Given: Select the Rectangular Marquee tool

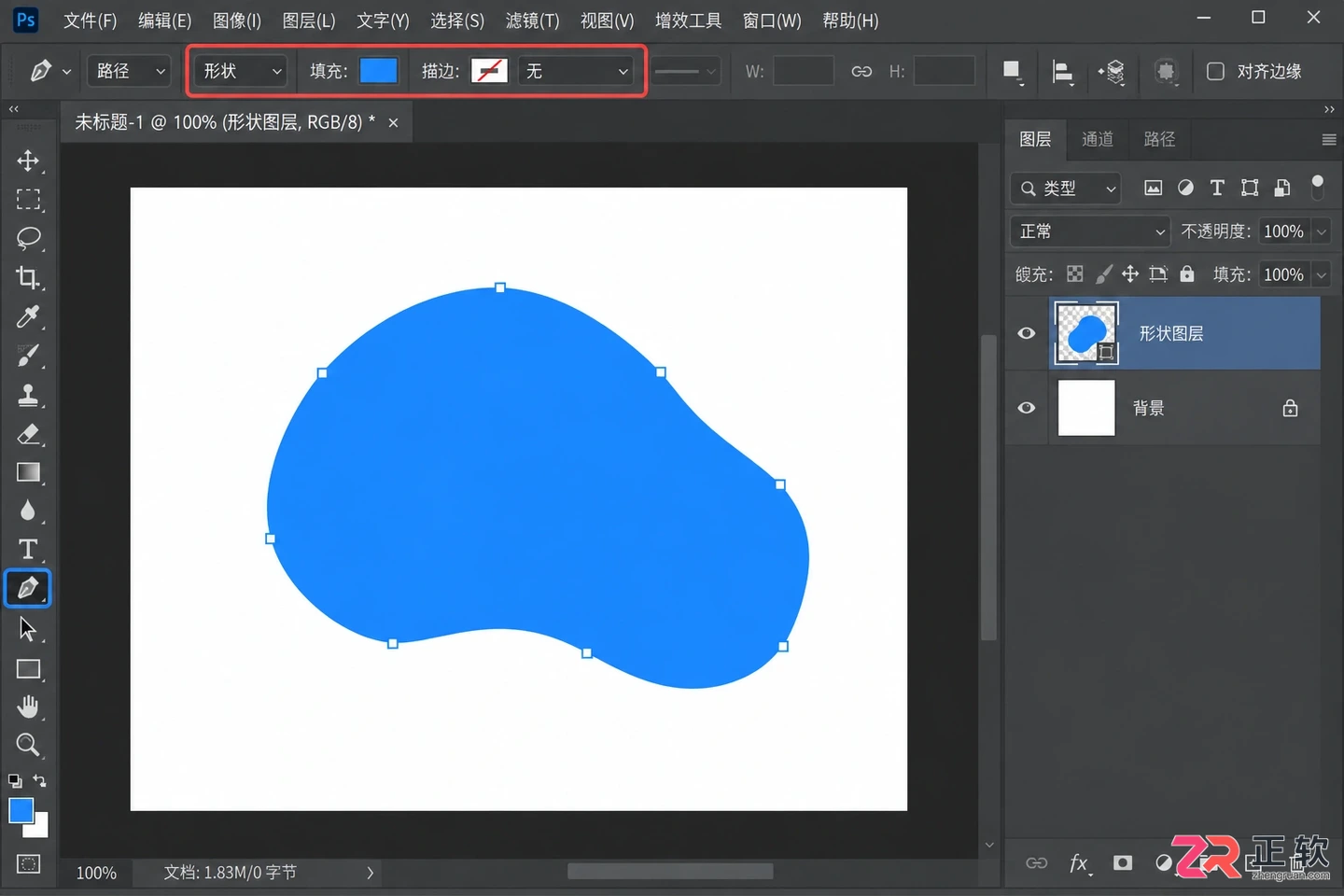Looking at the screenshot, I should [x=28, y=200].
